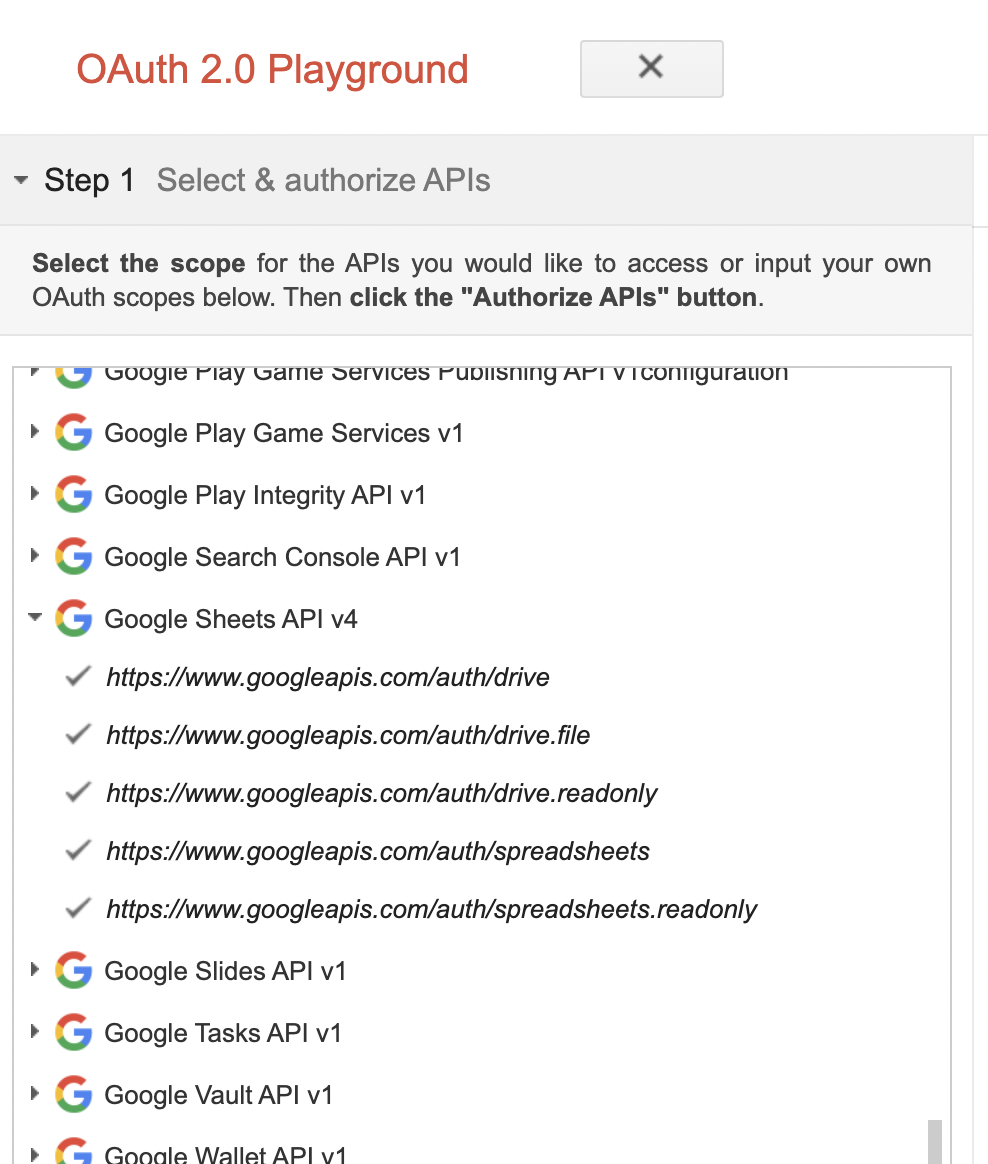Click the OAuth 2.0 Playground title
Screen dimensions: 988x1164
tap(272, 69)
